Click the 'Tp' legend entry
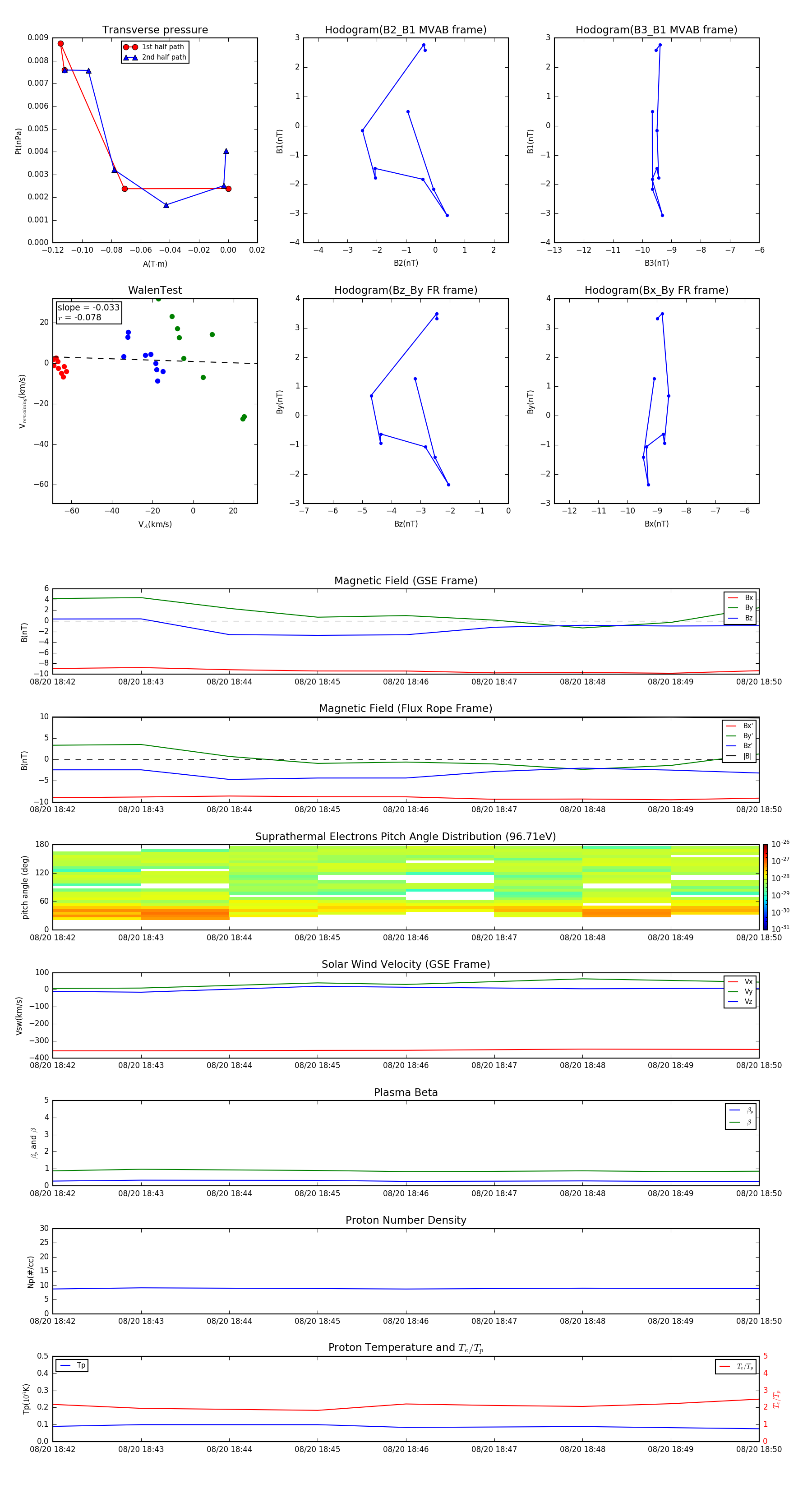Viewport: 812px width, 1489px height. click(x=73, y=1365)
